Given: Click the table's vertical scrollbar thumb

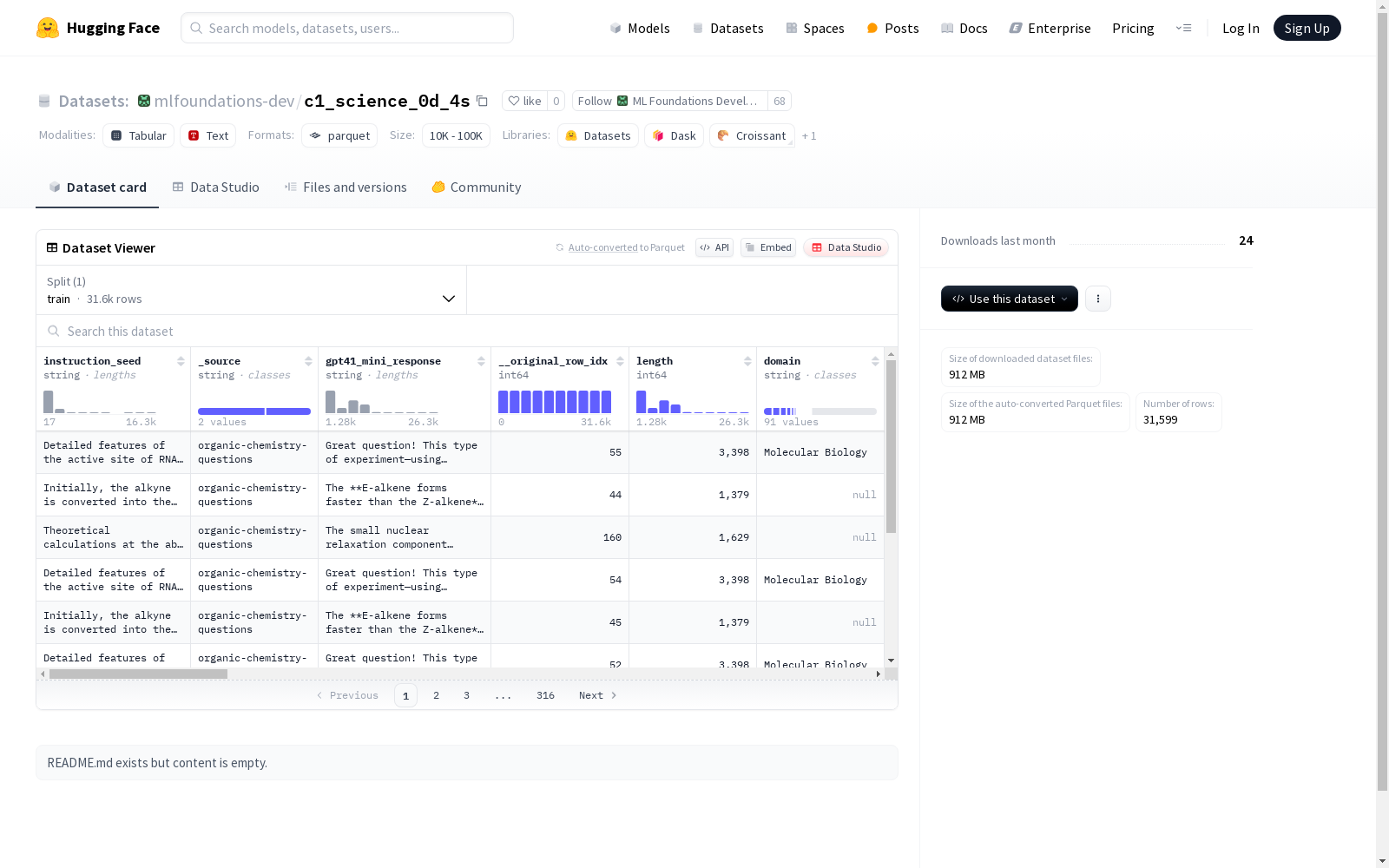Looking at the screenshot, I should (x=891, y=446).
